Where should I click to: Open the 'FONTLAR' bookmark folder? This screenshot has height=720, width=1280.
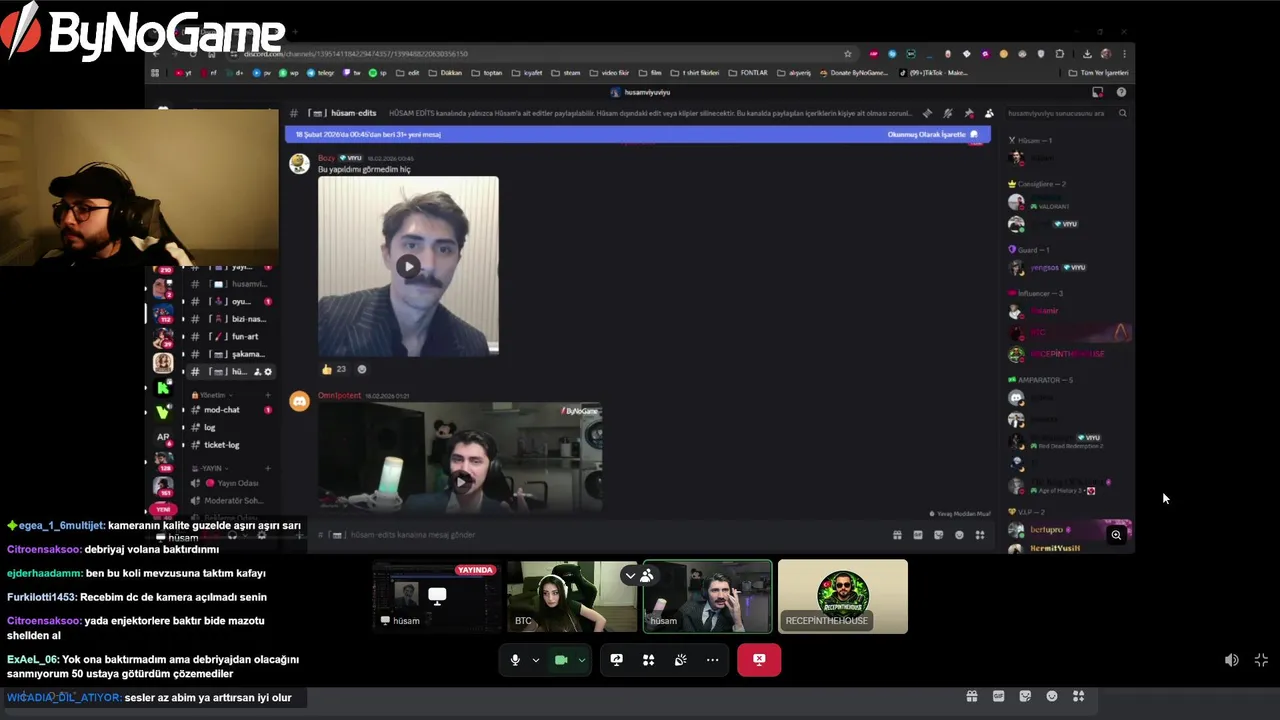click(x=749, y=73)
